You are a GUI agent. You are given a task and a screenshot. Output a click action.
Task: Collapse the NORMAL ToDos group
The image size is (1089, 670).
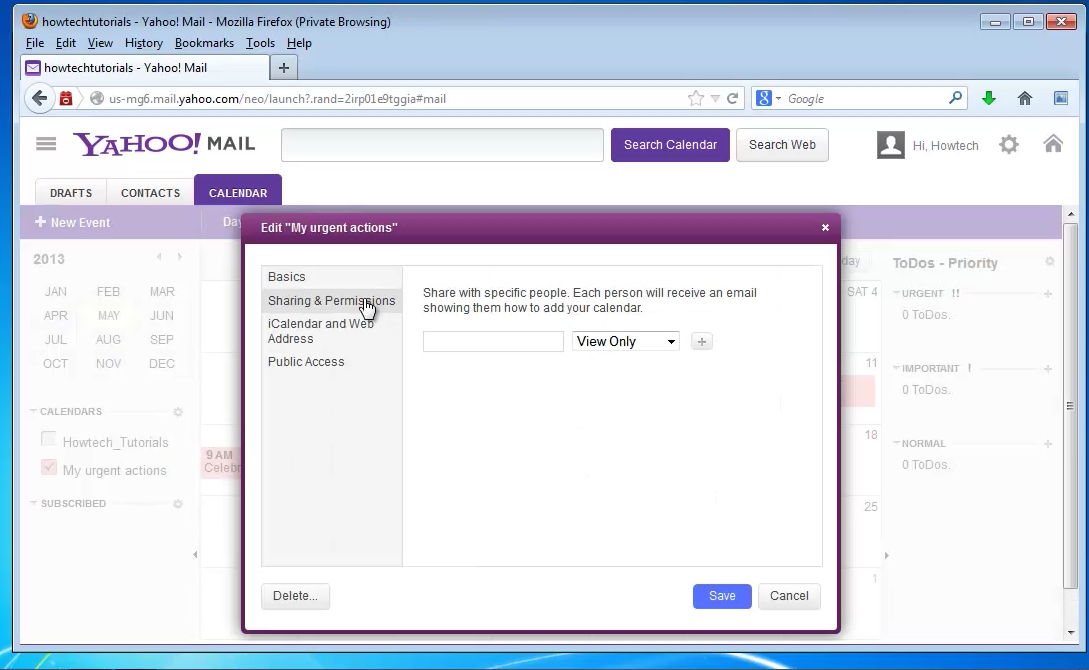897,443
